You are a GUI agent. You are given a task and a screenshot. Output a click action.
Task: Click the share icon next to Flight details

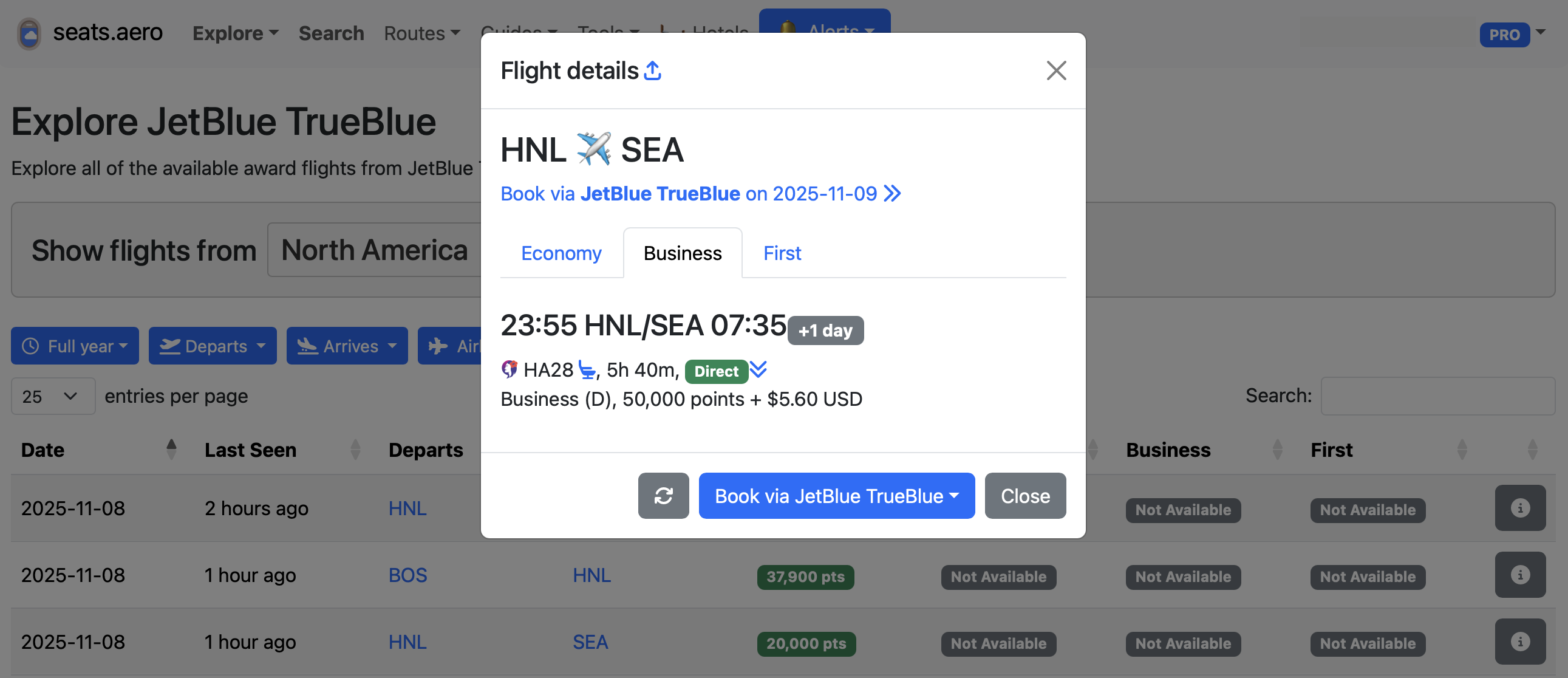click(652, 70)
